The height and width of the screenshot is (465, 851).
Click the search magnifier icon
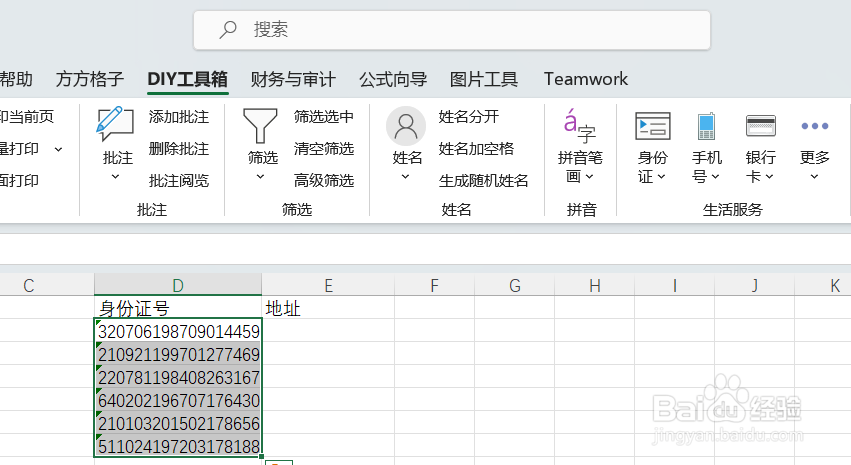point(228,29)
